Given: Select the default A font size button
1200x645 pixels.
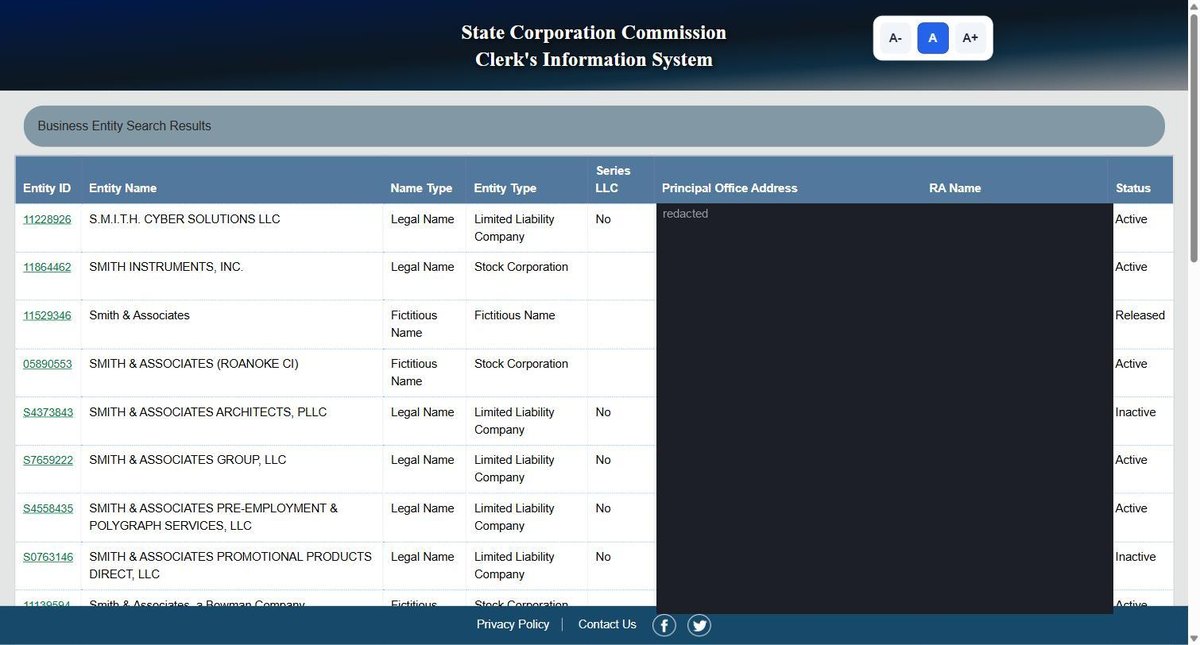Looking at the screenshot, I should [x=933, y=38].
